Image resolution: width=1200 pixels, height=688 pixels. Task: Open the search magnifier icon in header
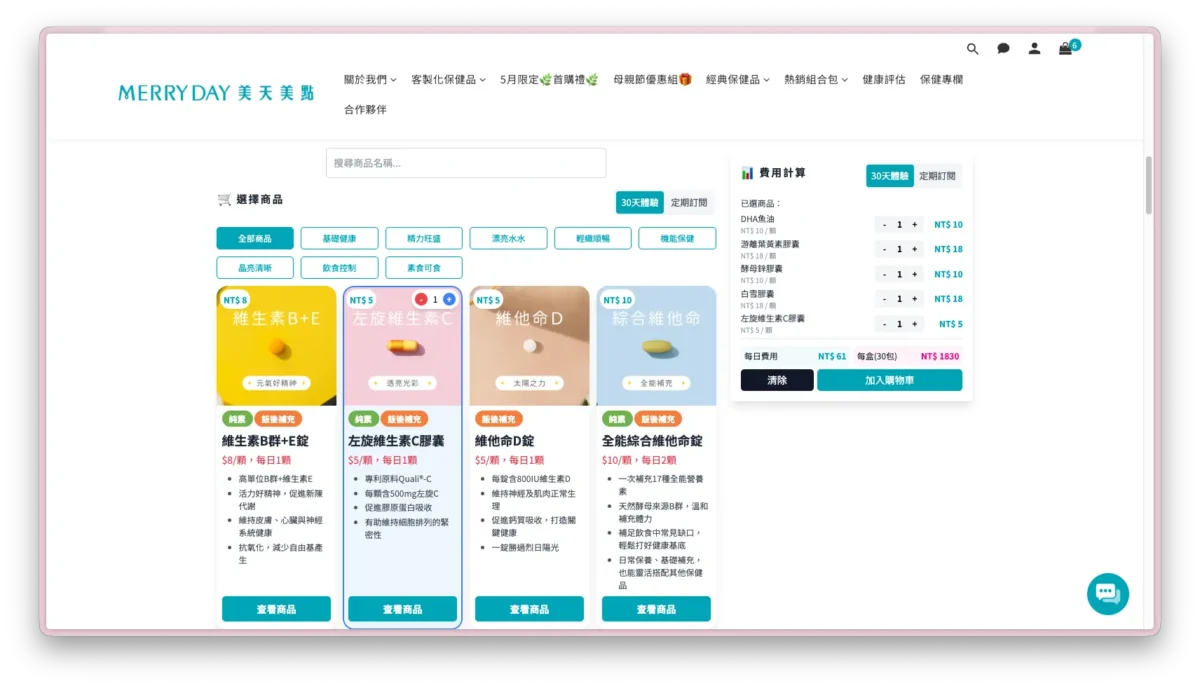[972, 48]
